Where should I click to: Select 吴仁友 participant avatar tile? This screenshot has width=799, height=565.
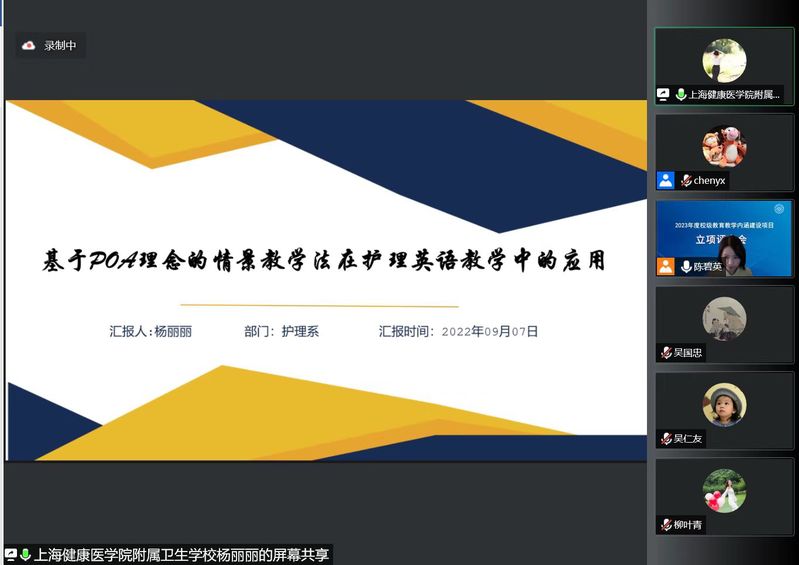tap(724, 406)
